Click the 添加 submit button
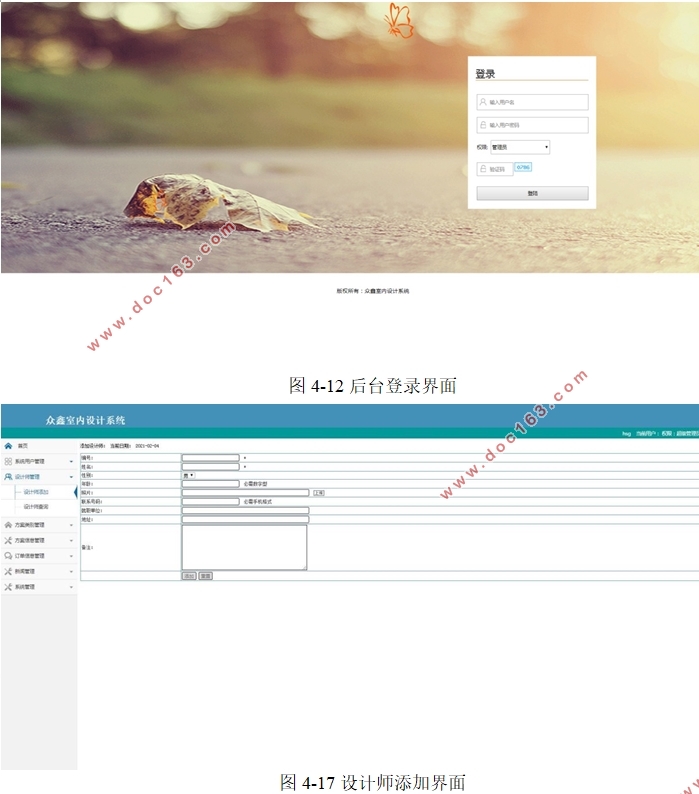The height and width of the screenshot is (794, 699). pyautogui.click(x=189, y=576)
